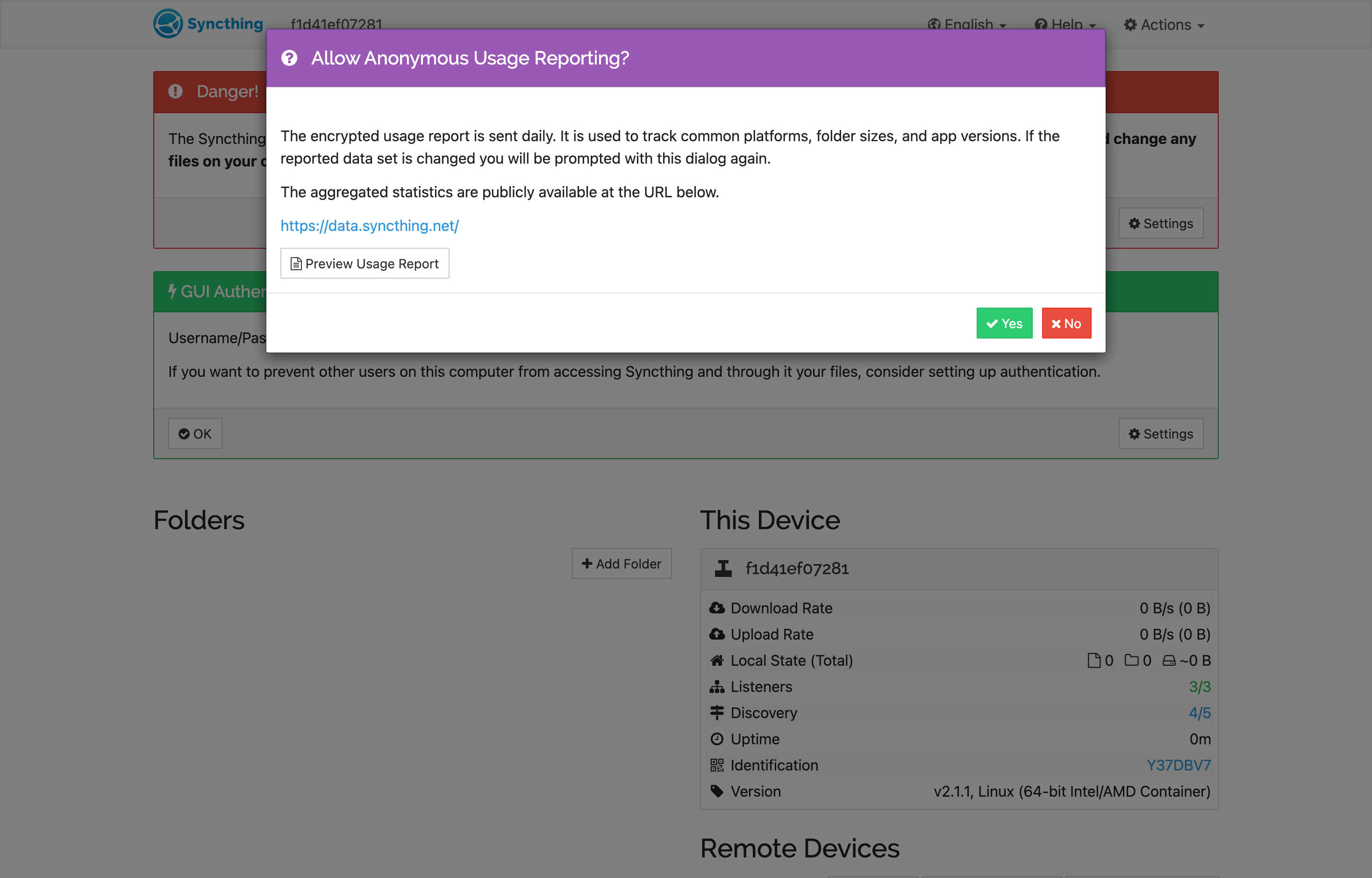Open the Help dropdown menu
1372x878 pixels.
pyautogui.click(x=1065, y=25)
